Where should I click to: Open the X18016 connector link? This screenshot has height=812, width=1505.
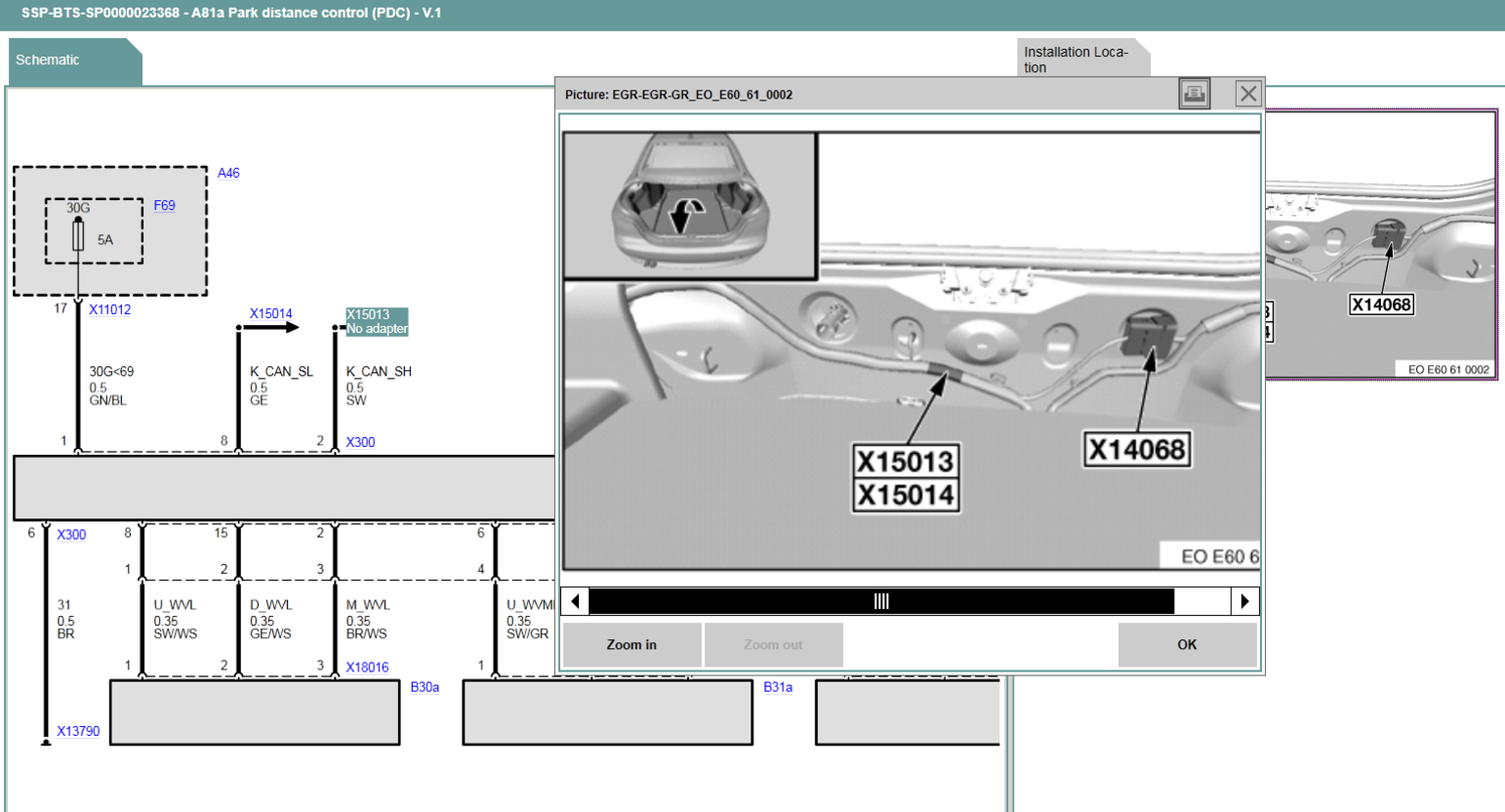pyautogui.click(x=367, y=668)
